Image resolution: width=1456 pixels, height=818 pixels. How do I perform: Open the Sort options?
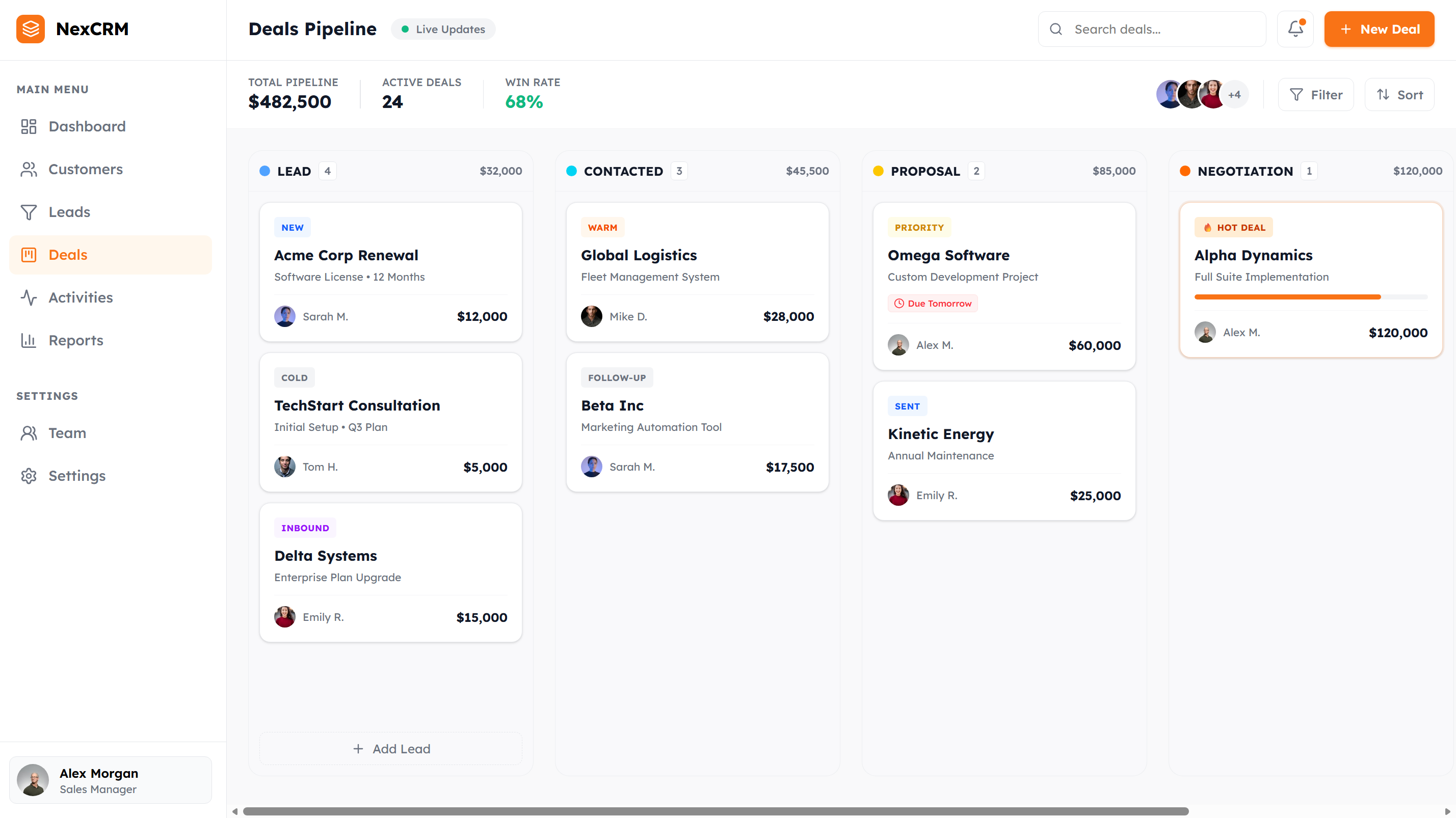click(1399, 94)
